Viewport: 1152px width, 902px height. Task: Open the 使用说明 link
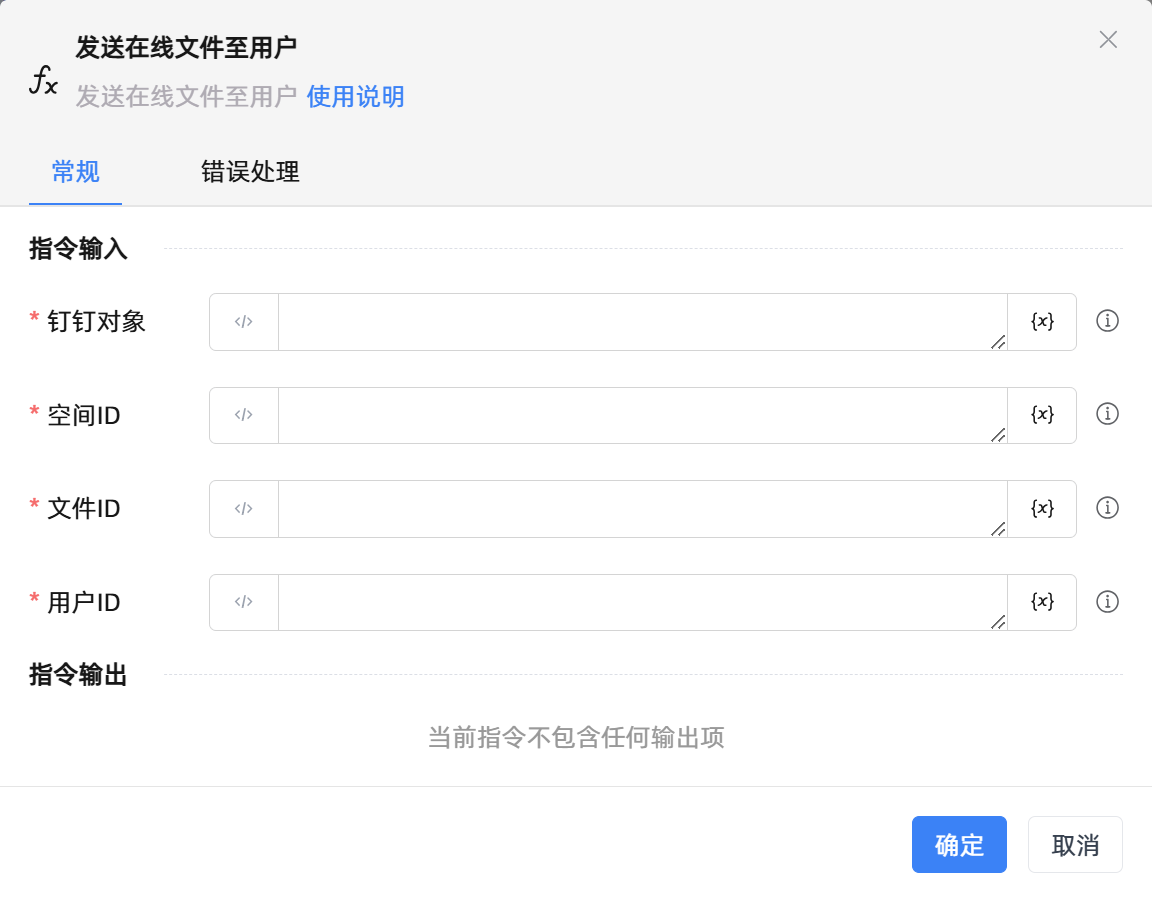(x=355, y=97)
